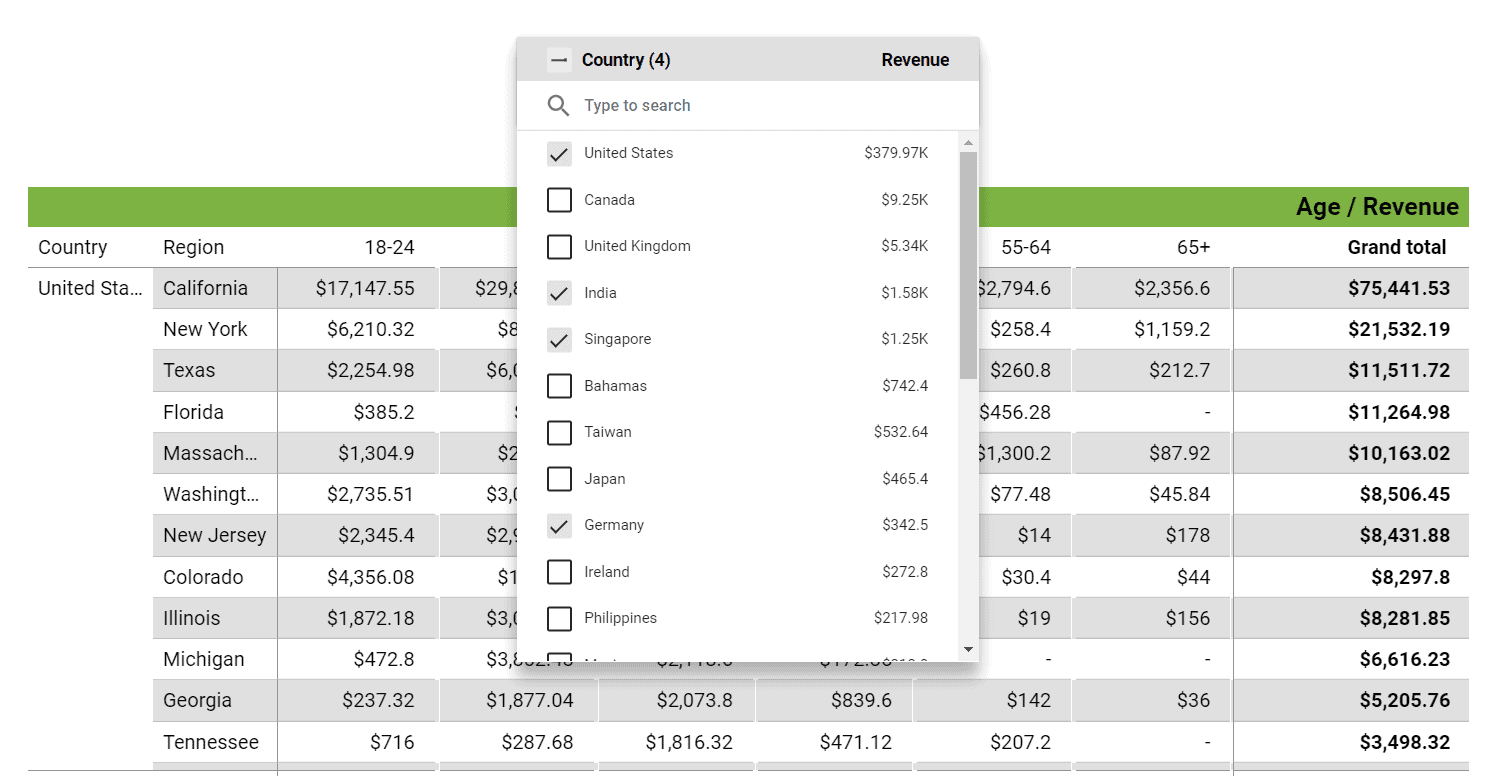1492x776 pixels.
Task: Uncheck India from the filter list
Action: click(x=559, y=293)
